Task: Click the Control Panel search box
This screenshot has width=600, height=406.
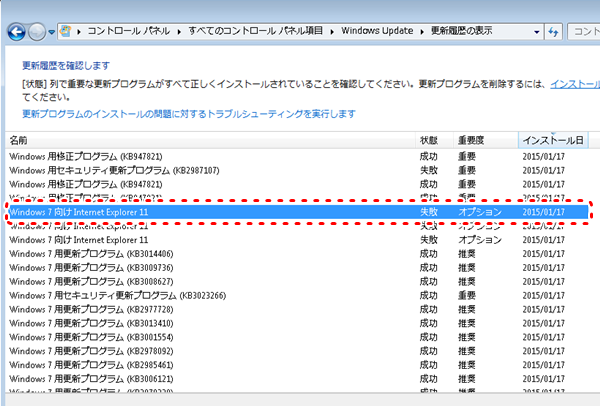Action: pos(584,31)
